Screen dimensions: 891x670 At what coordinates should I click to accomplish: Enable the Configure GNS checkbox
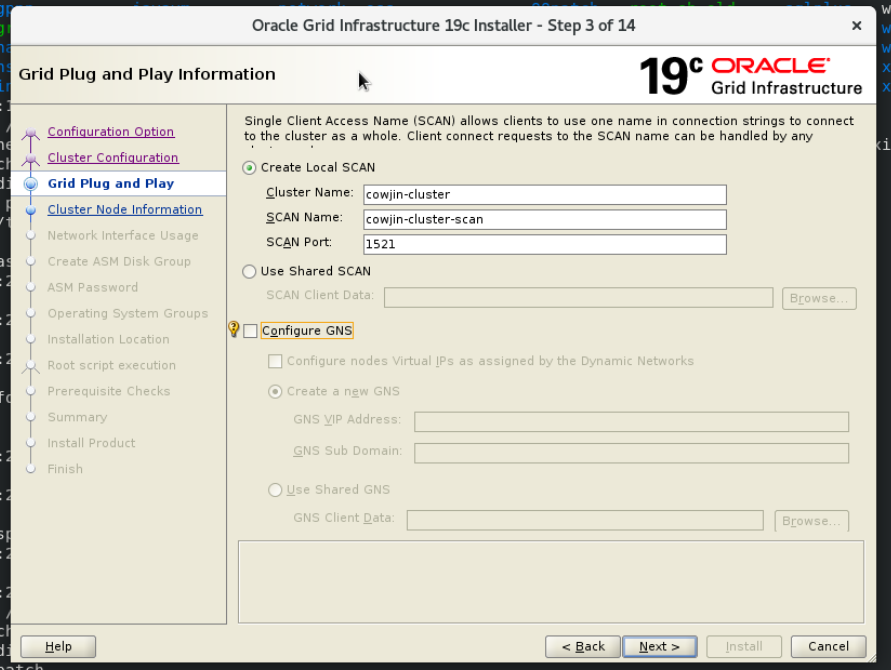click(x=250, y=331)
